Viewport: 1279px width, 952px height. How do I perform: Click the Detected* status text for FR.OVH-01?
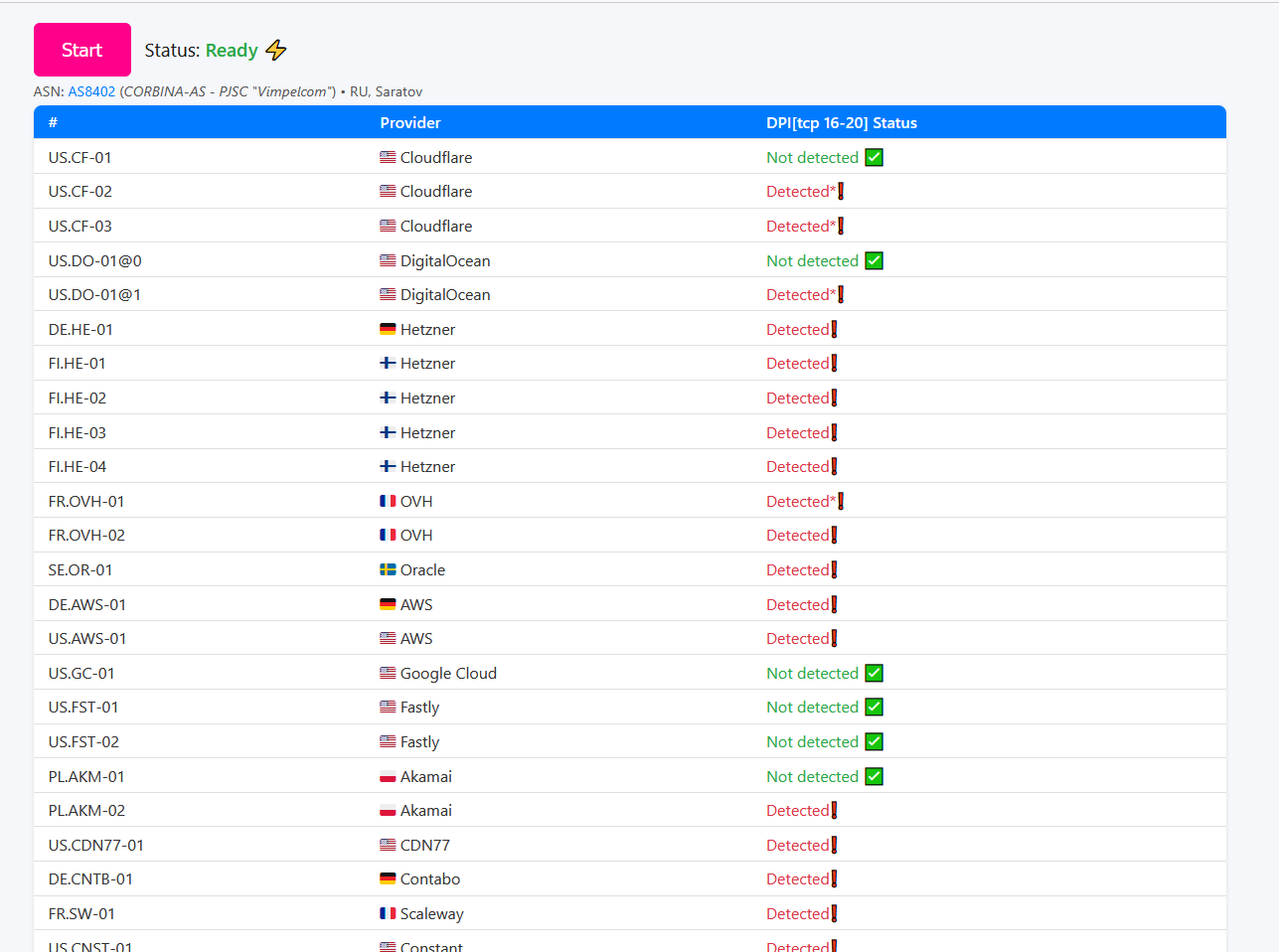pyautogui.click(x=801, y=501)
